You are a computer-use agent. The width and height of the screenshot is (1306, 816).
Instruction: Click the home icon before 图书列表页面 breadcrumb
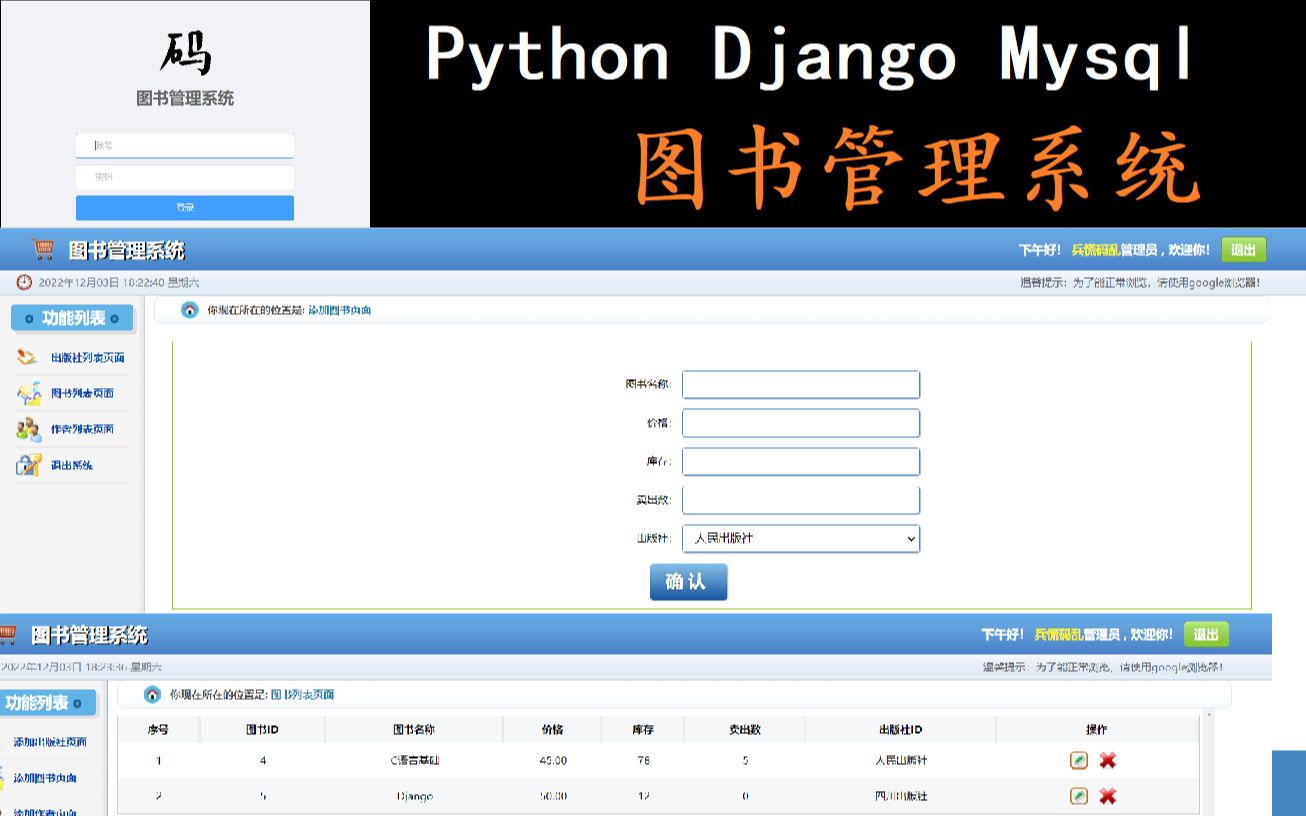click(152, 694)
